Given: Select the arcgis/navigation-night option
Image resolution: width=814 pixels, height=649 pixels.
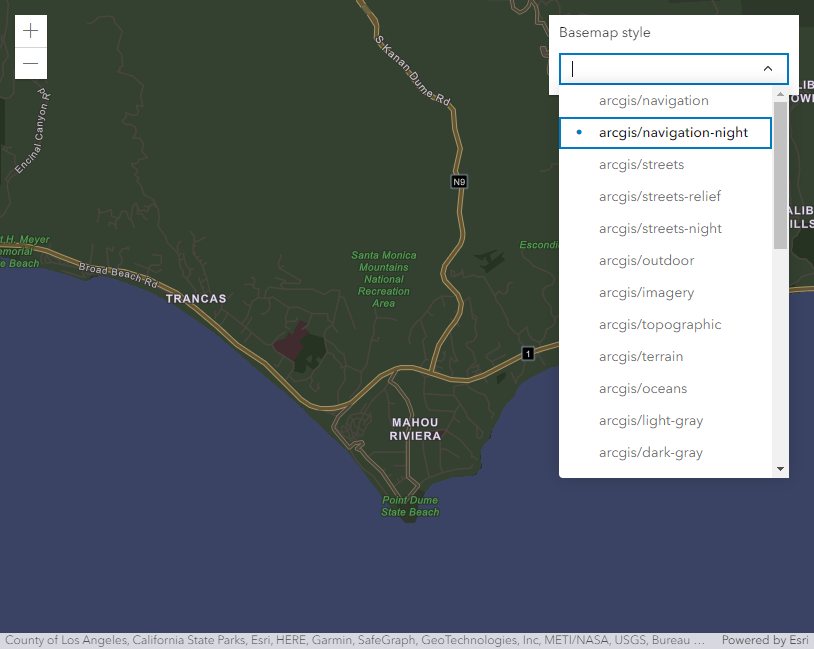Looking at the screenshot, I should coord(672,133).
